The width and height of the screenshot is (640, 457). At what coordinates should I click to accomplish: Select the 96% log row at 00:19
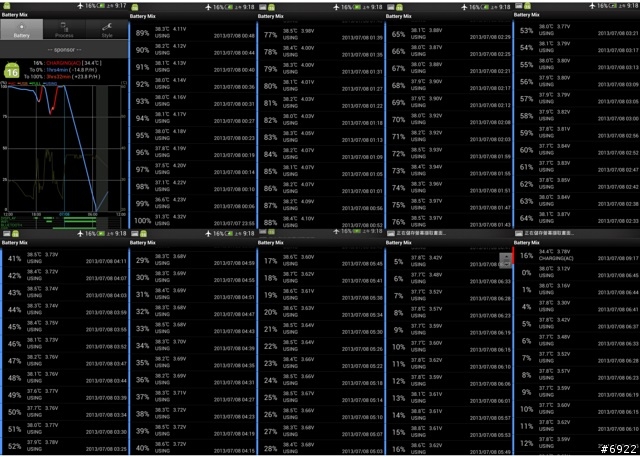click(x=193, y=152)
